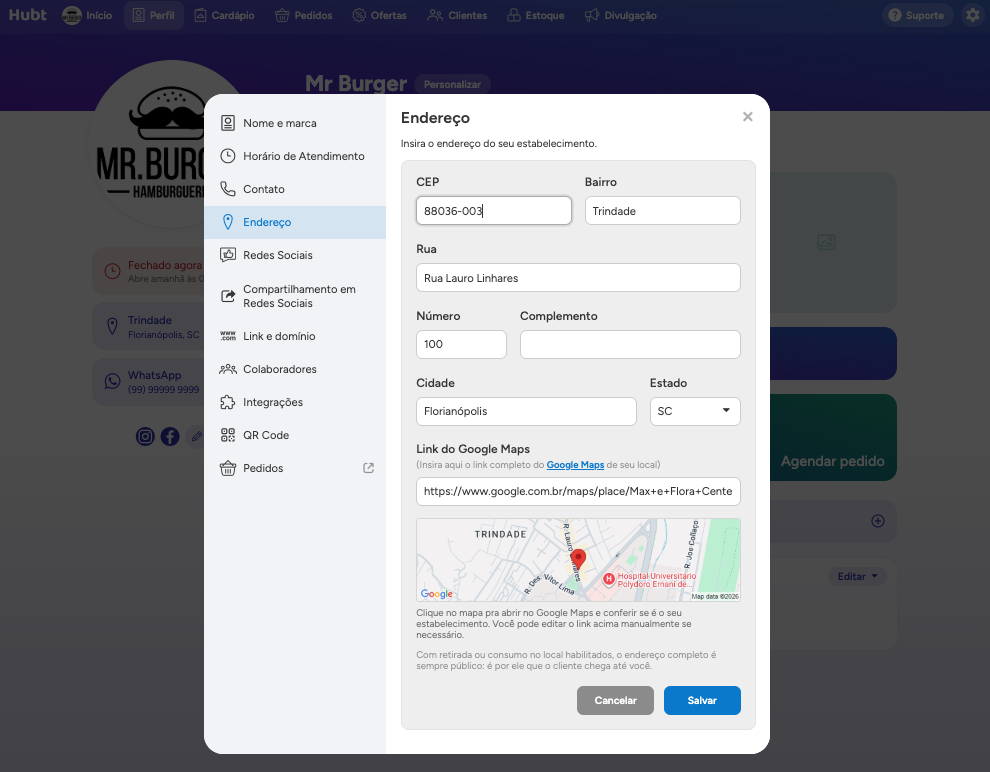Open the Pedidos tab in top navigation
990x772 pixels.
point(304,15)
